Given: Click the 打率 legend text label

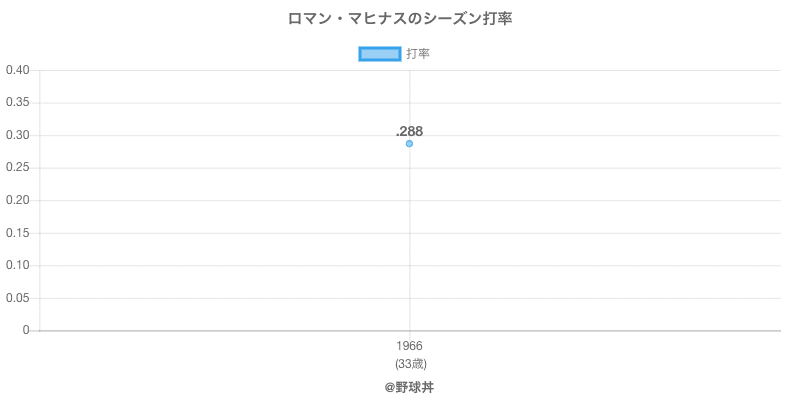Looking at the screenshot, I should [x=418, y=54].
